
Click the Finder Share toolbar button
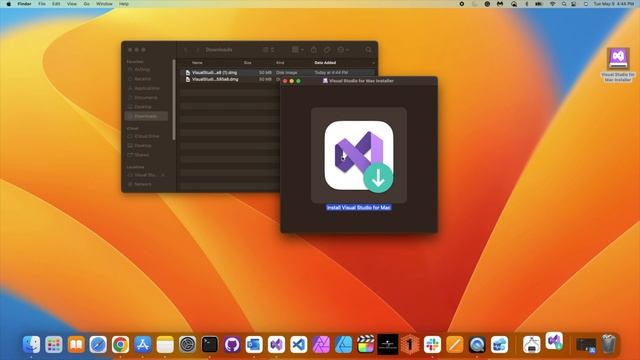pos(313,50)
